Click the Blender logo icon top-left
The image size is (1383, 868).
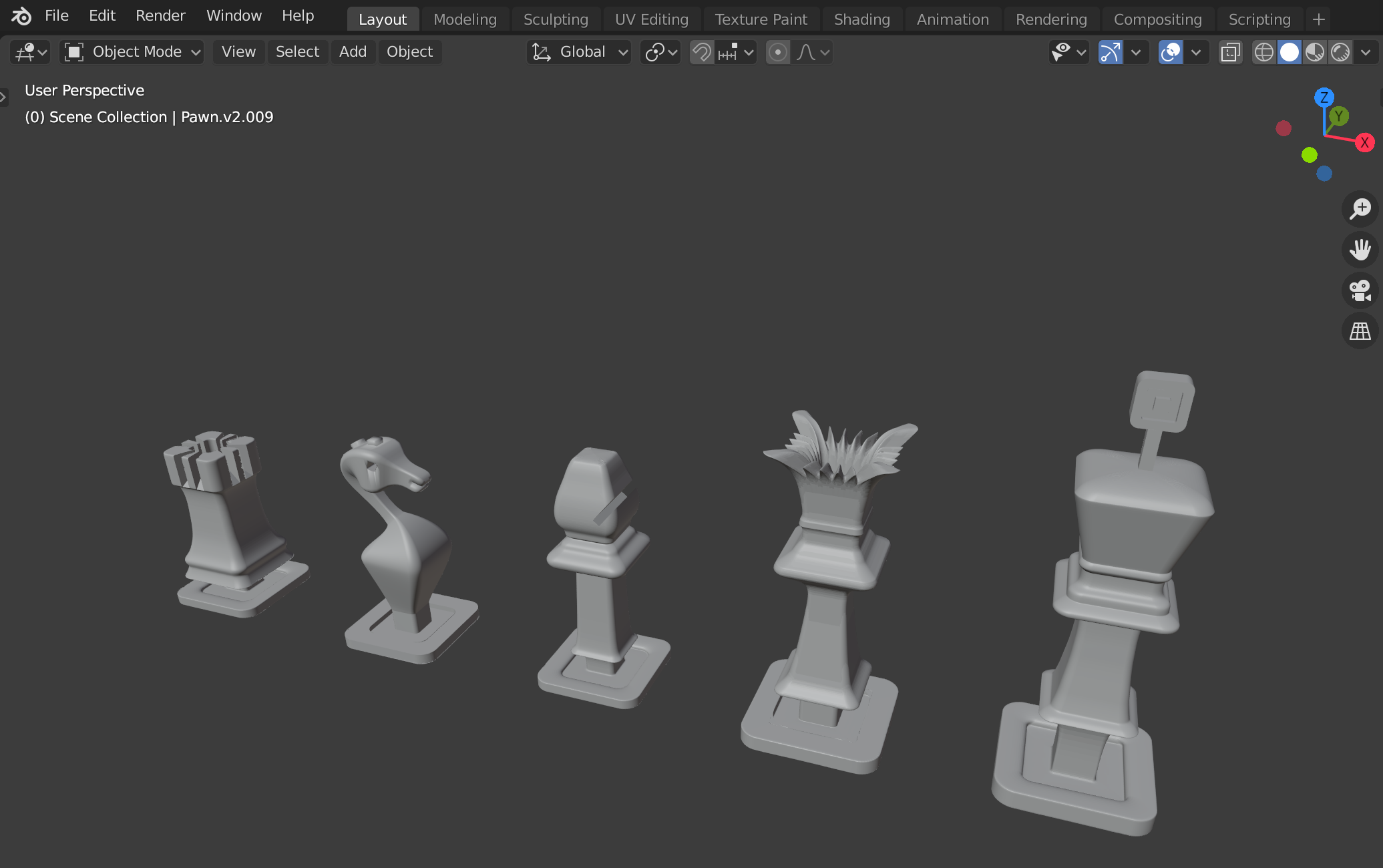tap(19, 15)
